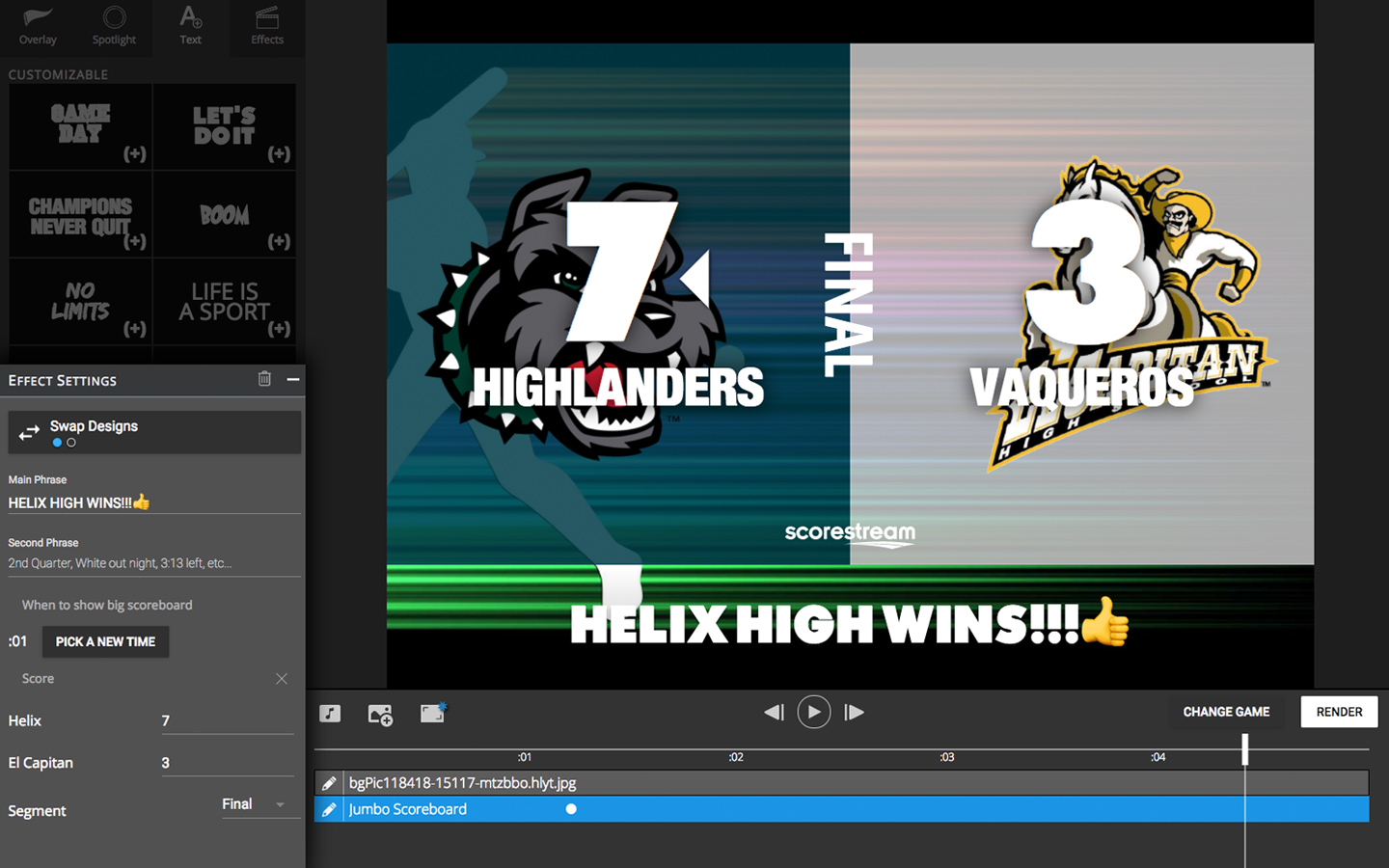Click the Jumbo Scoreboard keyframe dot

pyautogui.click(x=571, y=809)
